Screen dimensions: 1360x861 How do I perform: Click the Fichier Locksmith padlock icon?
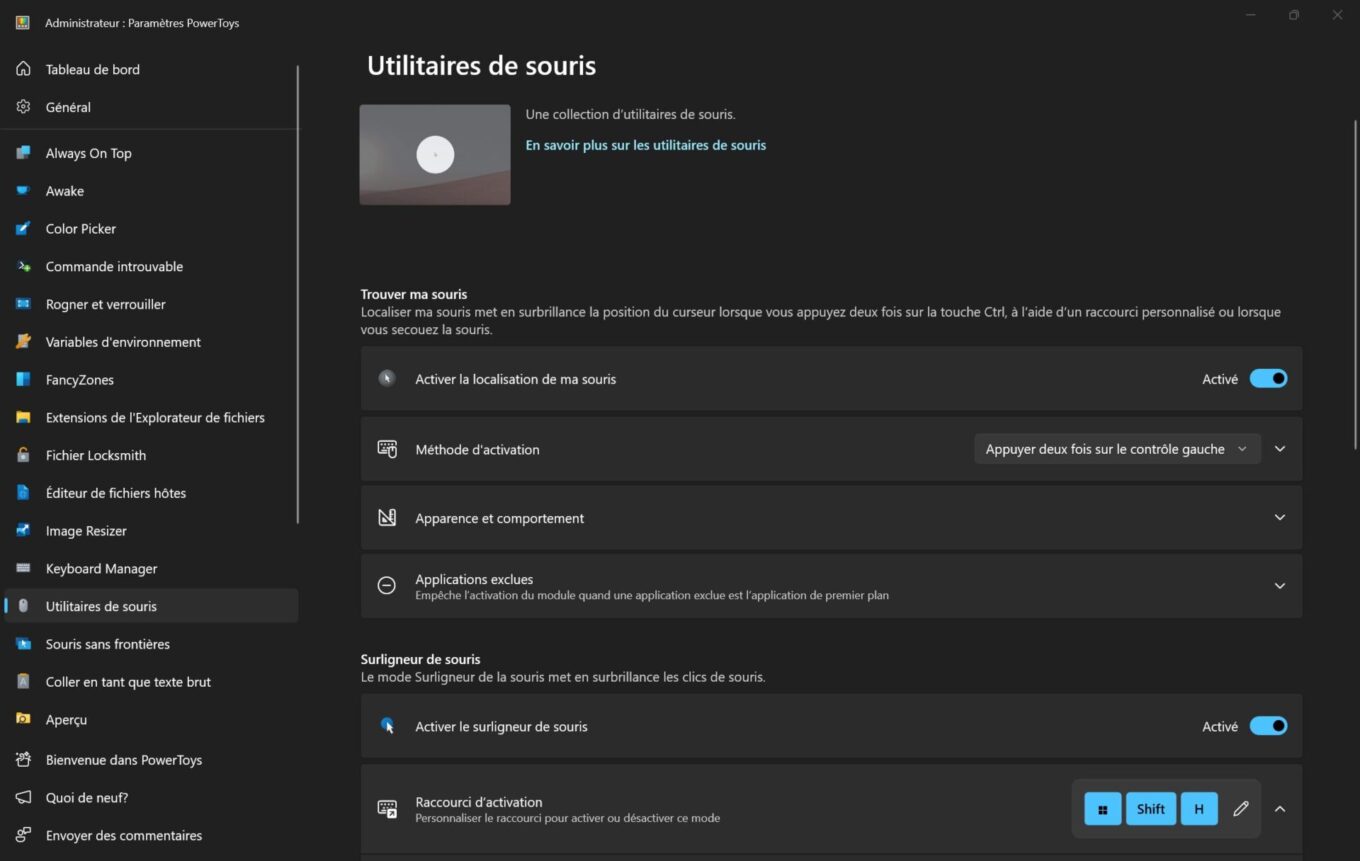23,455
